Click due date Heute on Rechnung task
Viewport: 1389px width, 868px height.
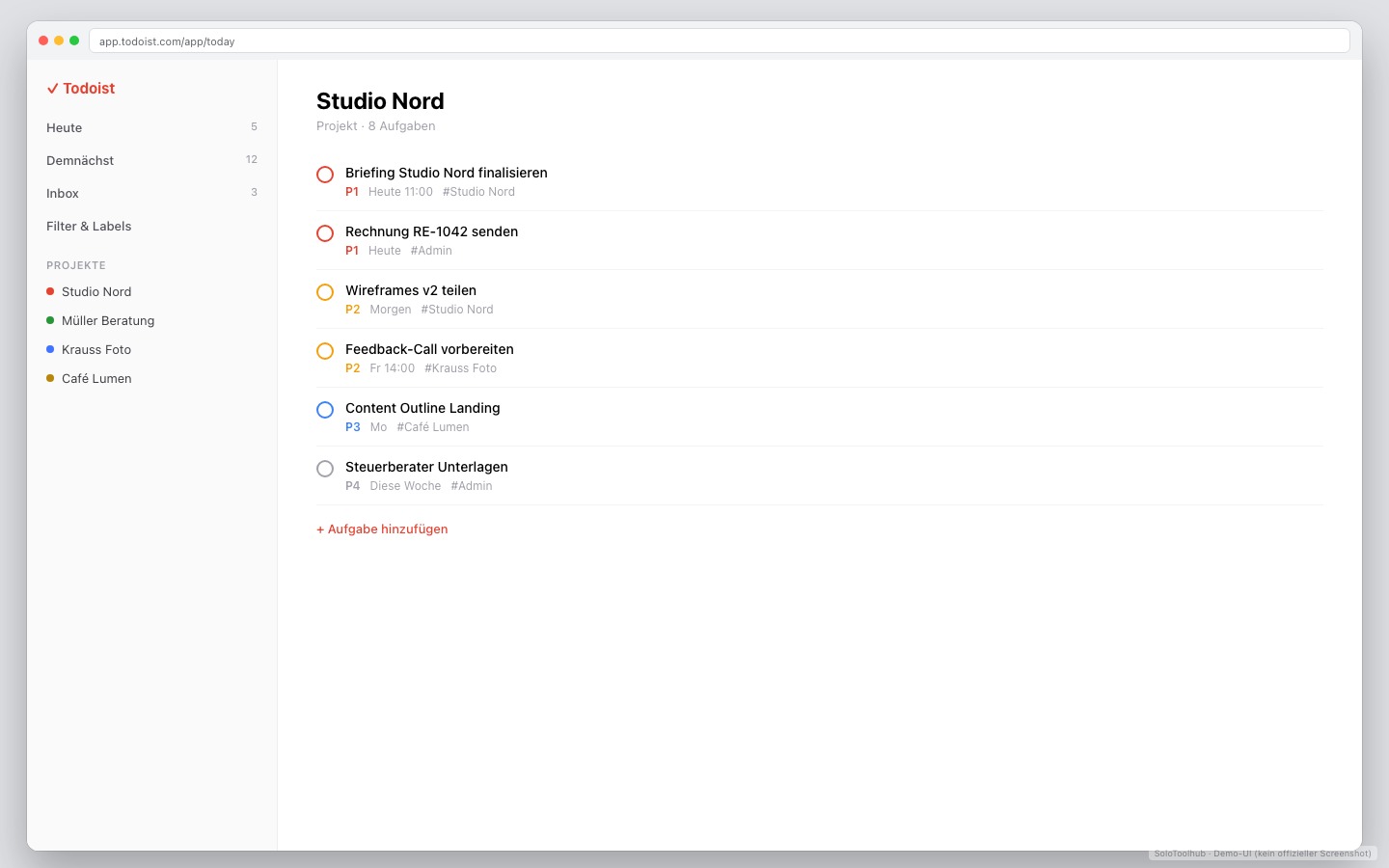385,251
